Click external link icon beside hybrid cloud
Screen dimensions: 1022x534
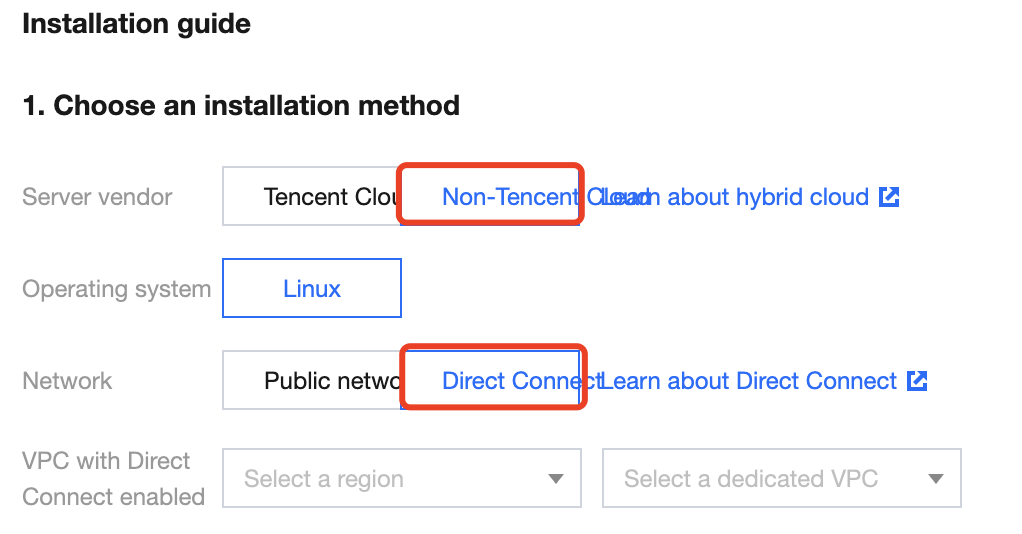[x=889, y=197]
